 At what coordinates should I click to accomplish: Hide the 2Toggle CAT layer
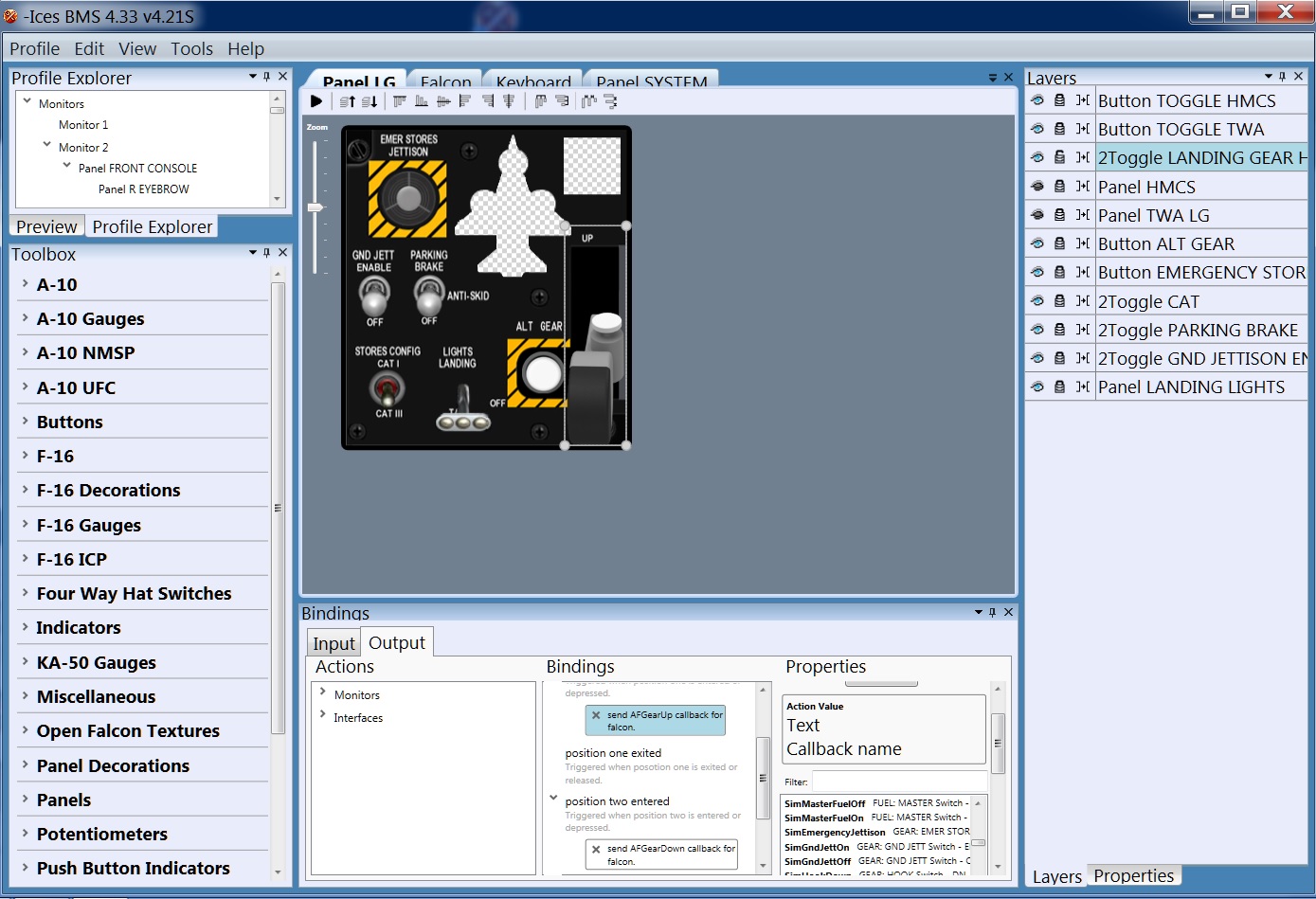click(x=1037, y=301)
